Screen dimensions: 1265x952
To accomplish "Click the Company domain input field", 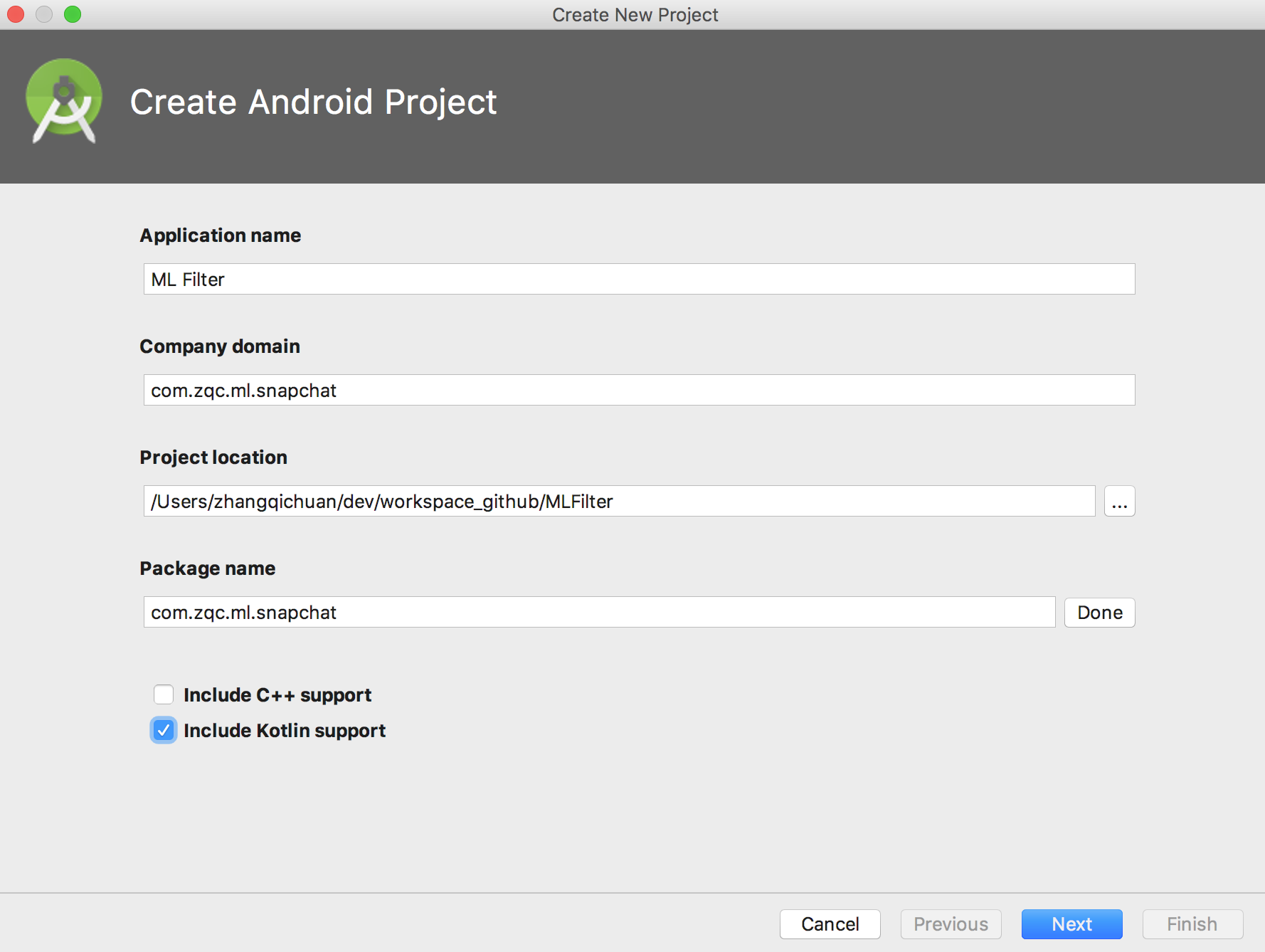I will tap(638, 390).
